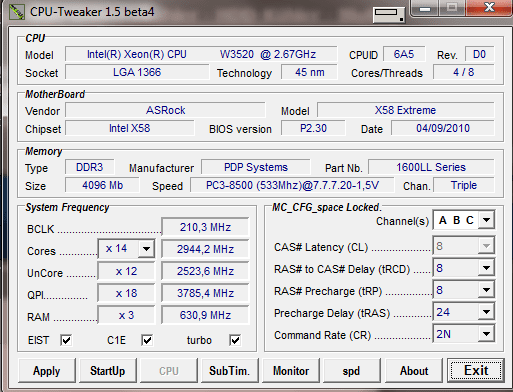Viewport: 513px width, 392px height.
Task: Open the Precharge Delay (tRAS) dropdown
Action: click(486, 312)
